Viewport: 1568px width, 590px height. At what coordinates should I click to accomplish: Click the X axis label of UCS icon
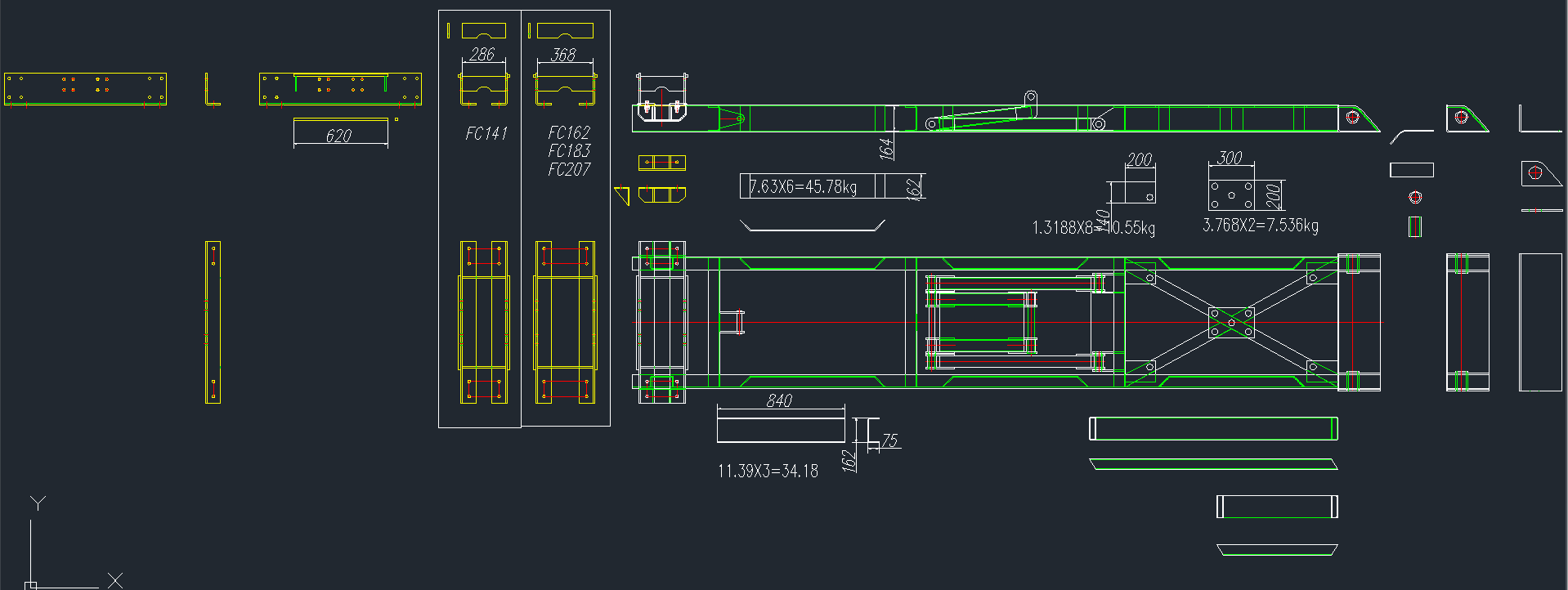pyautogui.click(x=115, y=580)
